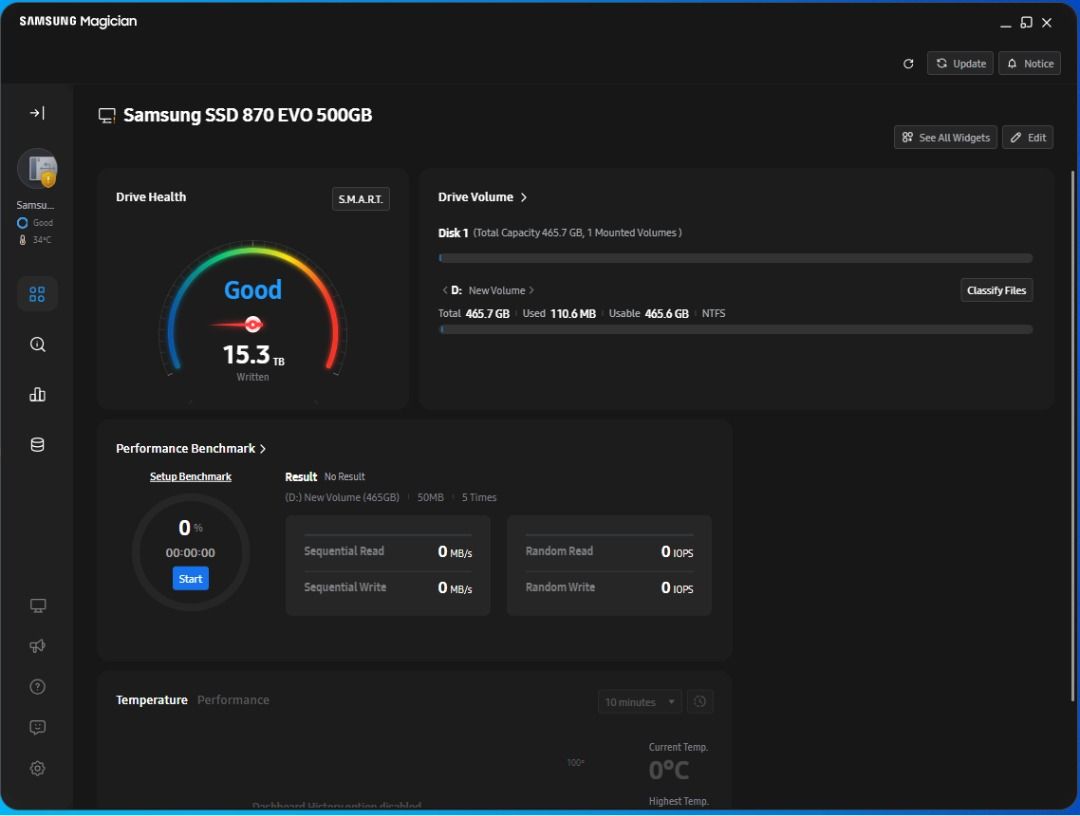Click the Sequential Read result row
Viewport: 1080px width, 816px height.
tap(388, 552)
